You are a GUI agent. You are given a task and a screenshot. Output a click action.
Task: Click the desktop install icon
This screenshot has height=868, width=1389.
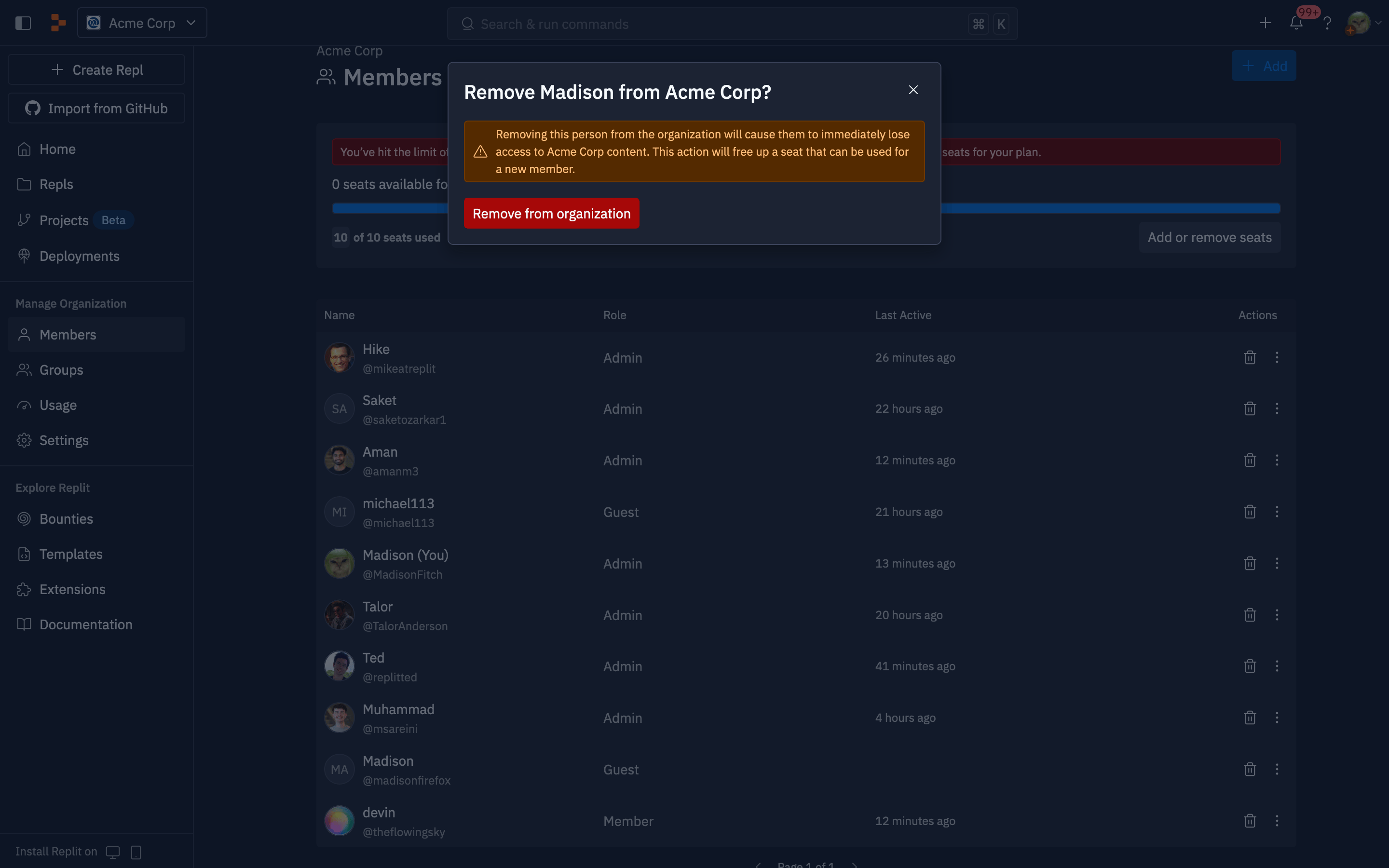pyautogui.click(x=113, y=852)
